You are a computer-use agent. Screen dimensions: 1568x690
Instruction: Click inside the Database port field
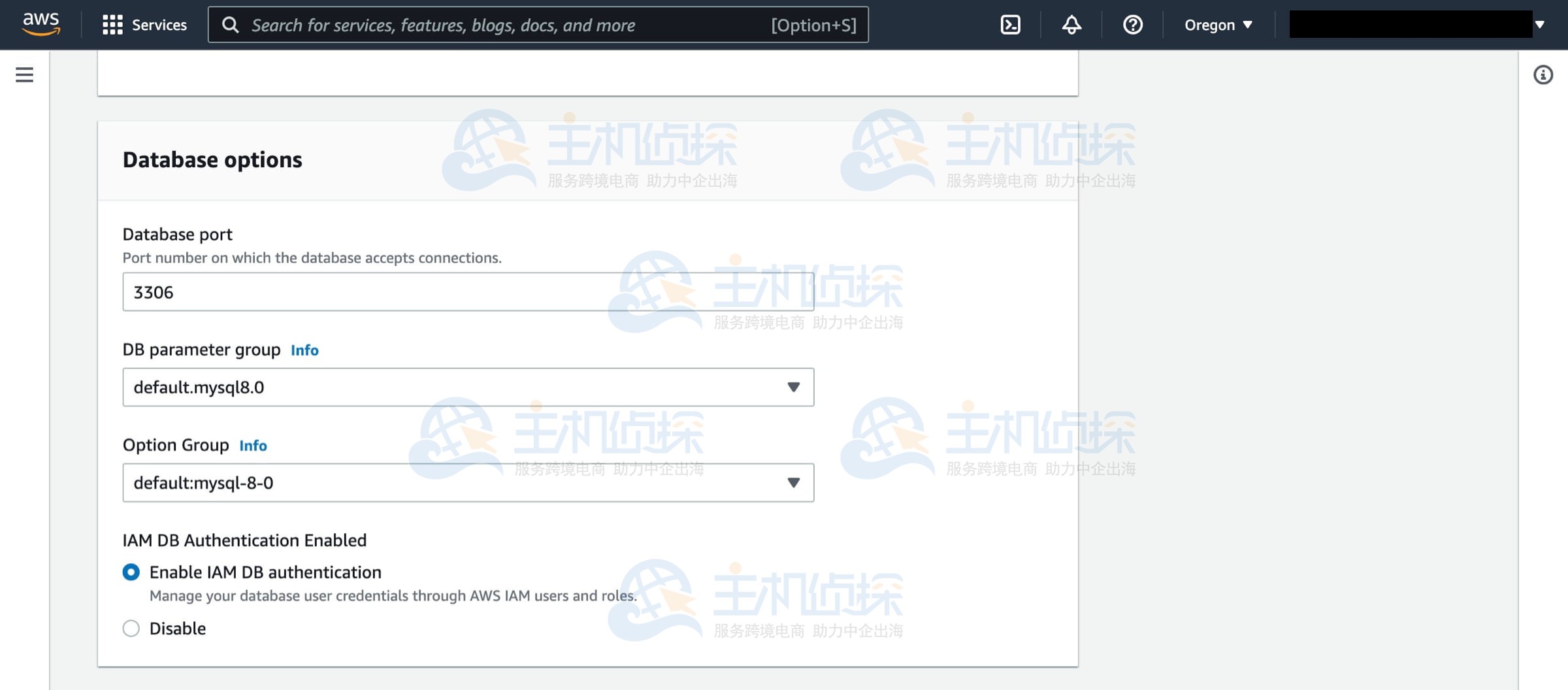click(466, 291)
